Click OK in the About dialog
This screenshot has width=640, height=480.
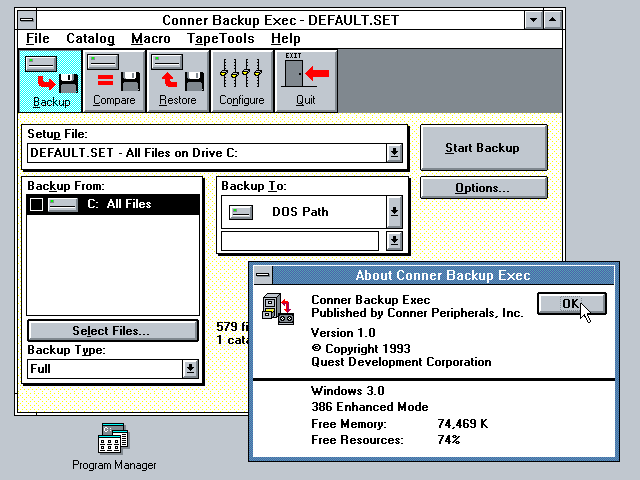coord(570,304)
